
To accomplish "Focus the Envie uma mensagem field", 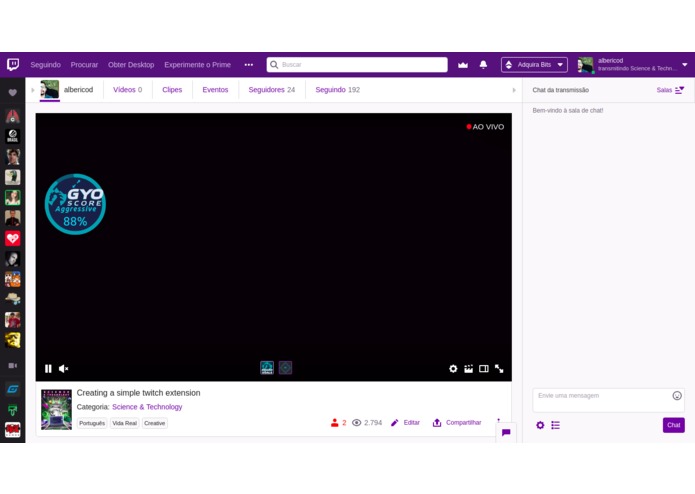I will [x=608, y=401].
